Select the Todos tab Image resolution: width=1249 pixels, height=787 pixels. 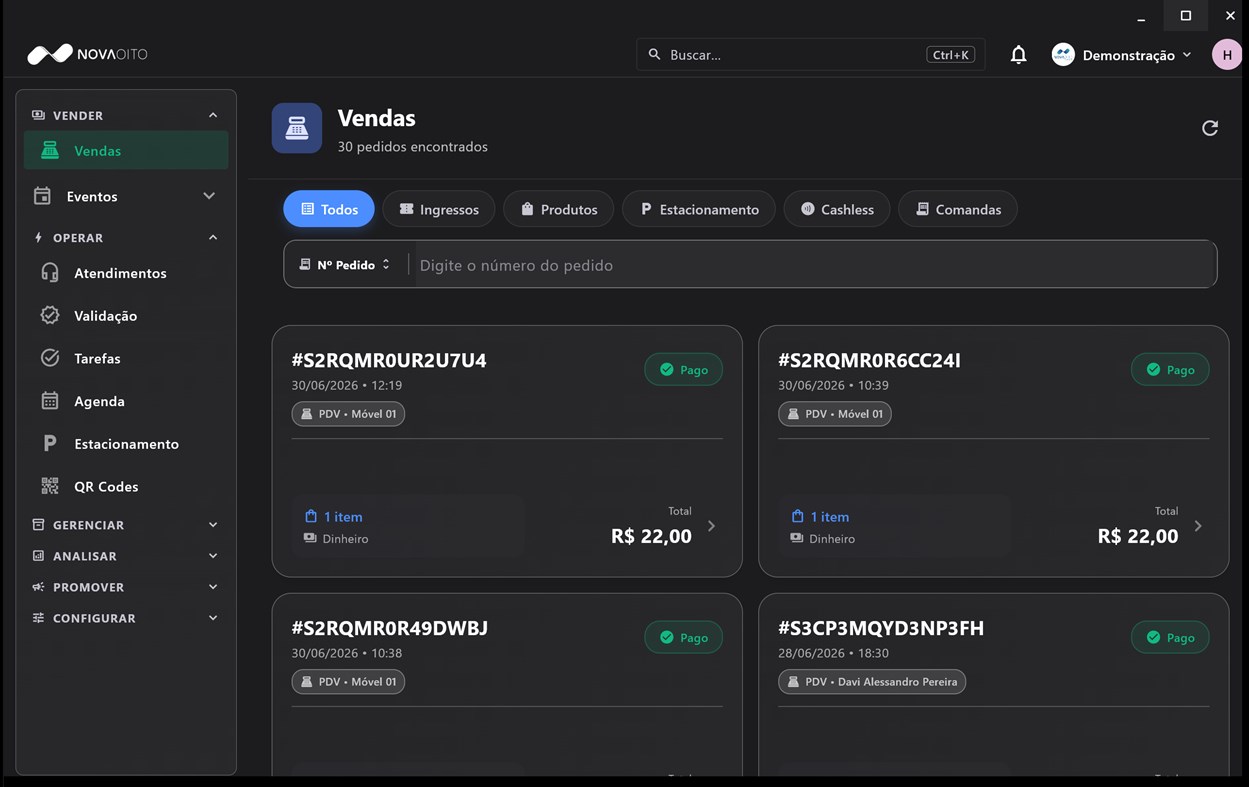pos(329,209)
